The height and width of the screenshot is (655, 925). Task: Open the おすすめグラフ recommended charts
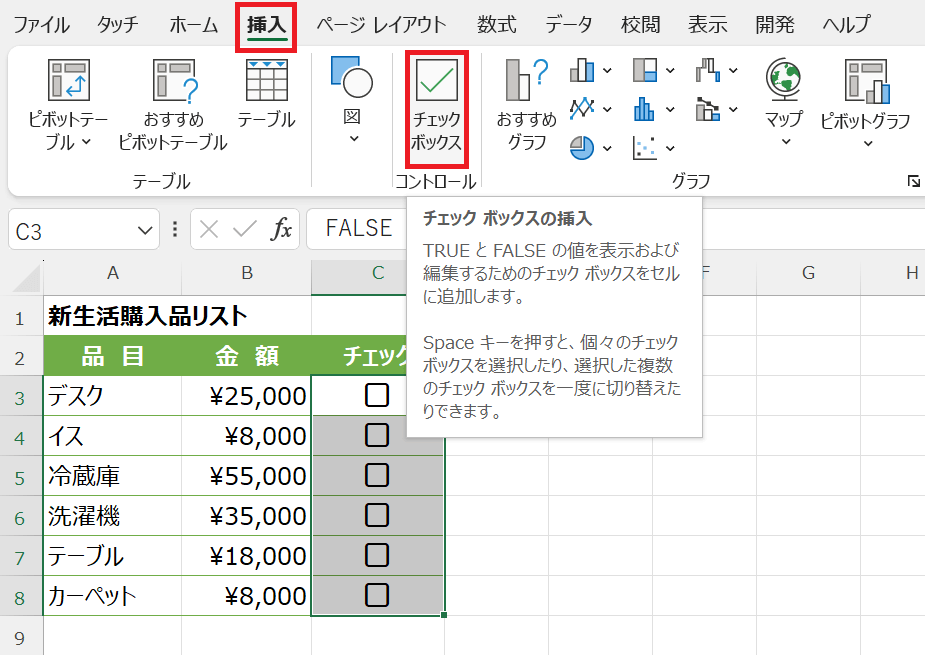526,105
